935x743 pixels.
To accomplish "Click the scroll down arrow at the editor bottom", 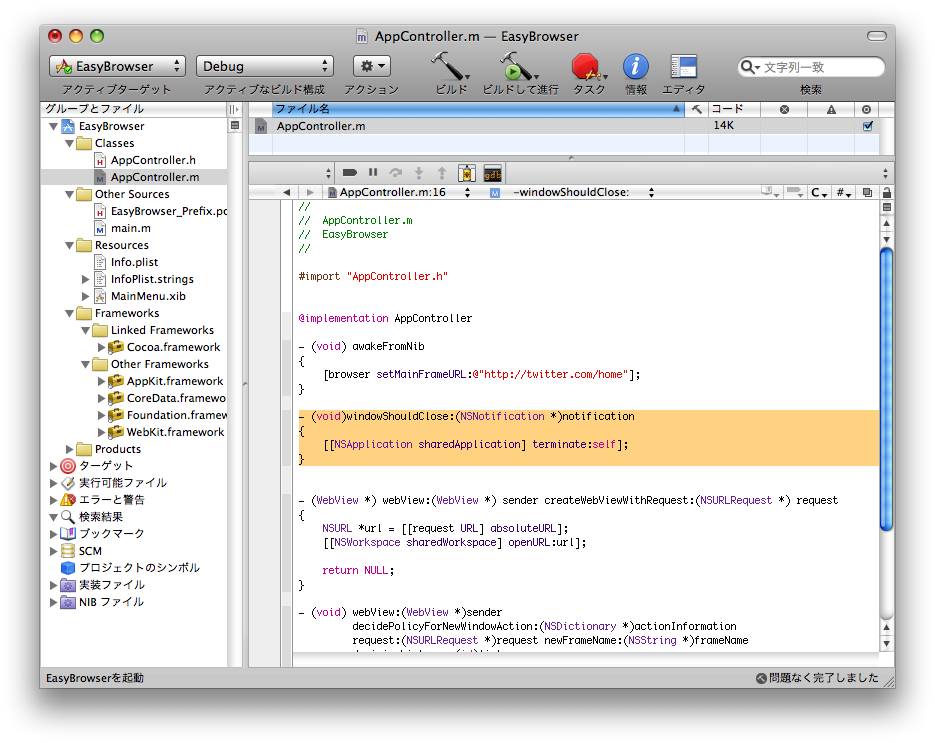I will [887, 643].
